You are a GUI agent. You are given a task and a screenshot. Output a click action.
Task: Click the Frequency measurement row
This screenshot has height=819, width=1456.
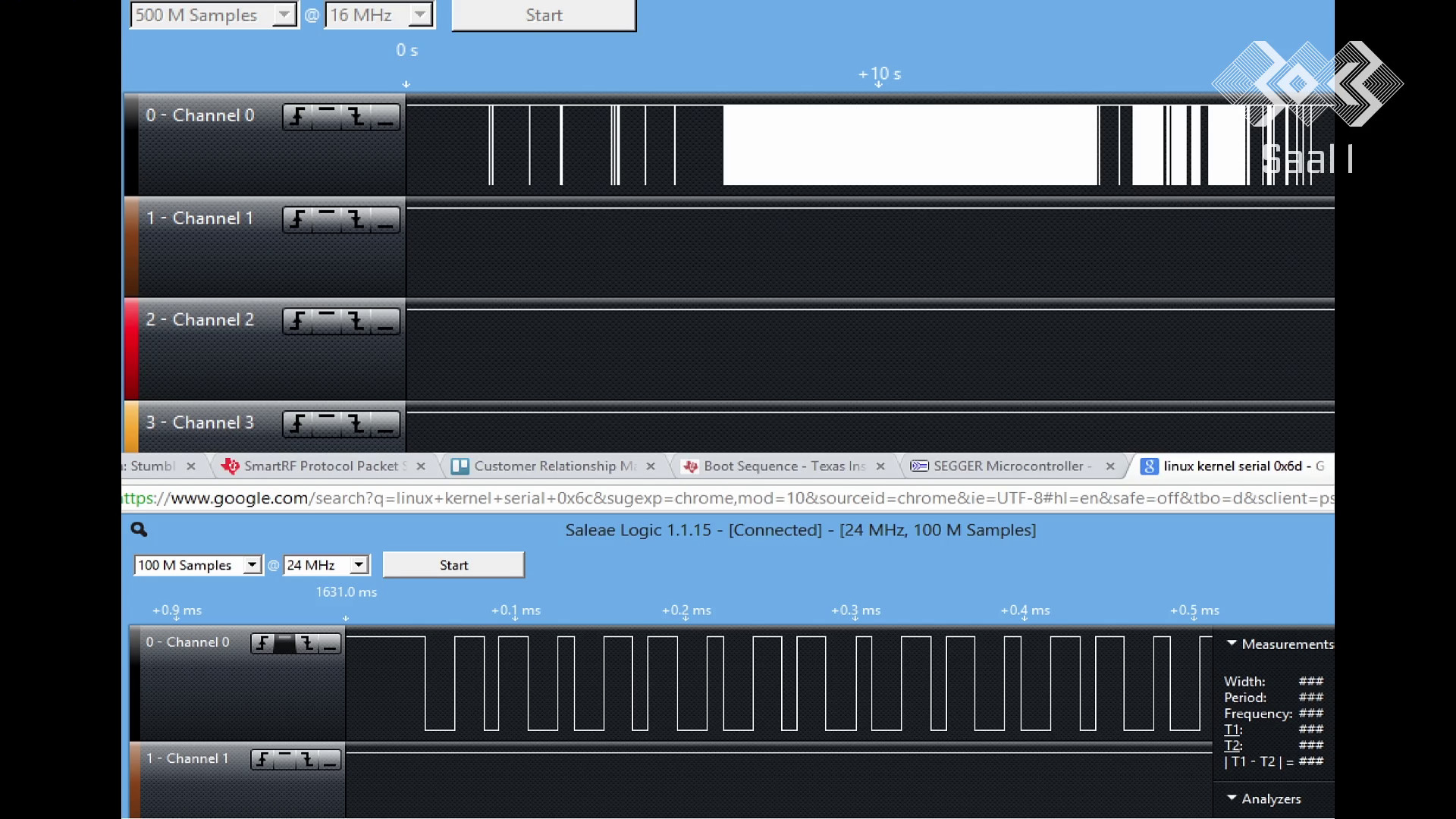coord(1274,714)
